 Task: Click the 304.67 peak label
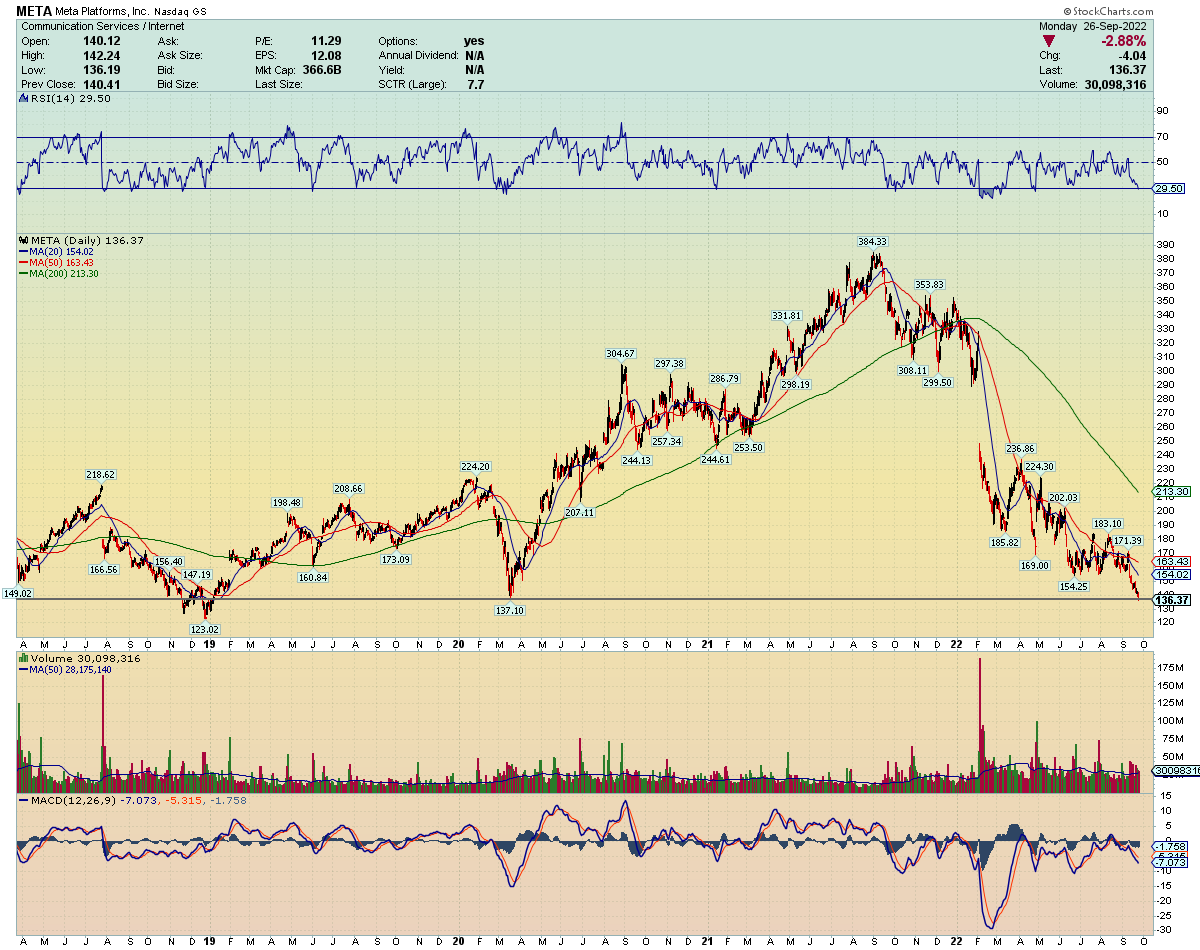(x=620, y=354)
